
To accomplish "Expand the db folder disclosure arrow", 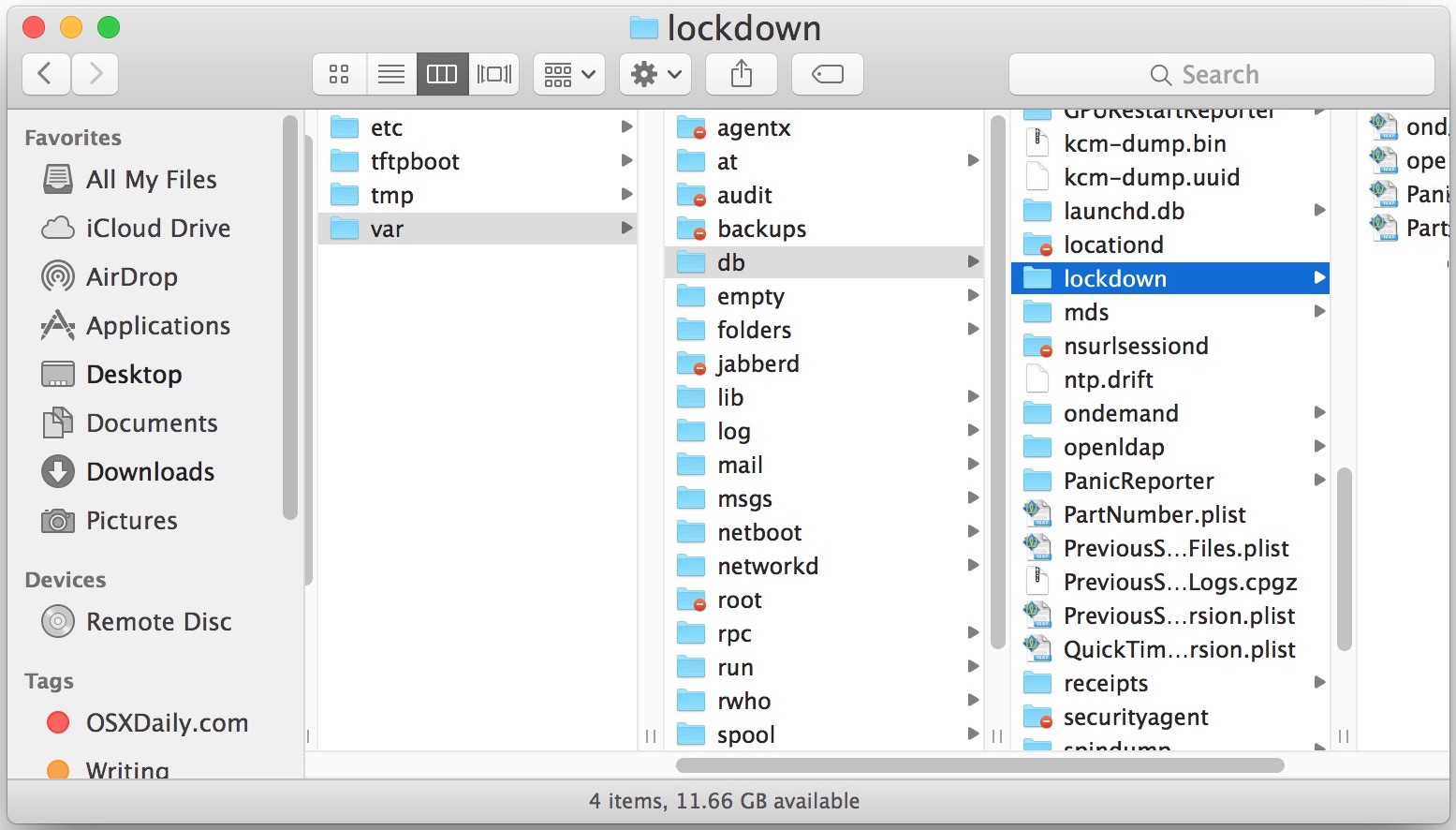I will 974,262.
